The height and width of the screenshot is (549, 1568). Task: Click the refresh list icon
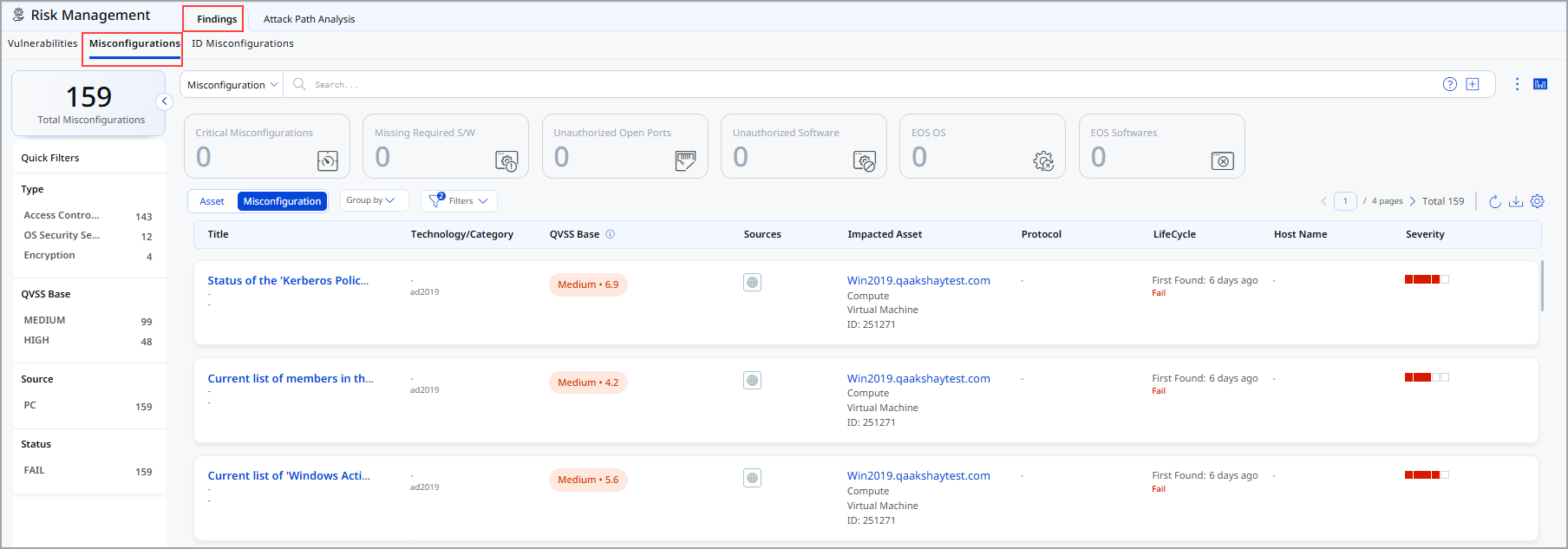coord(1495,201)
